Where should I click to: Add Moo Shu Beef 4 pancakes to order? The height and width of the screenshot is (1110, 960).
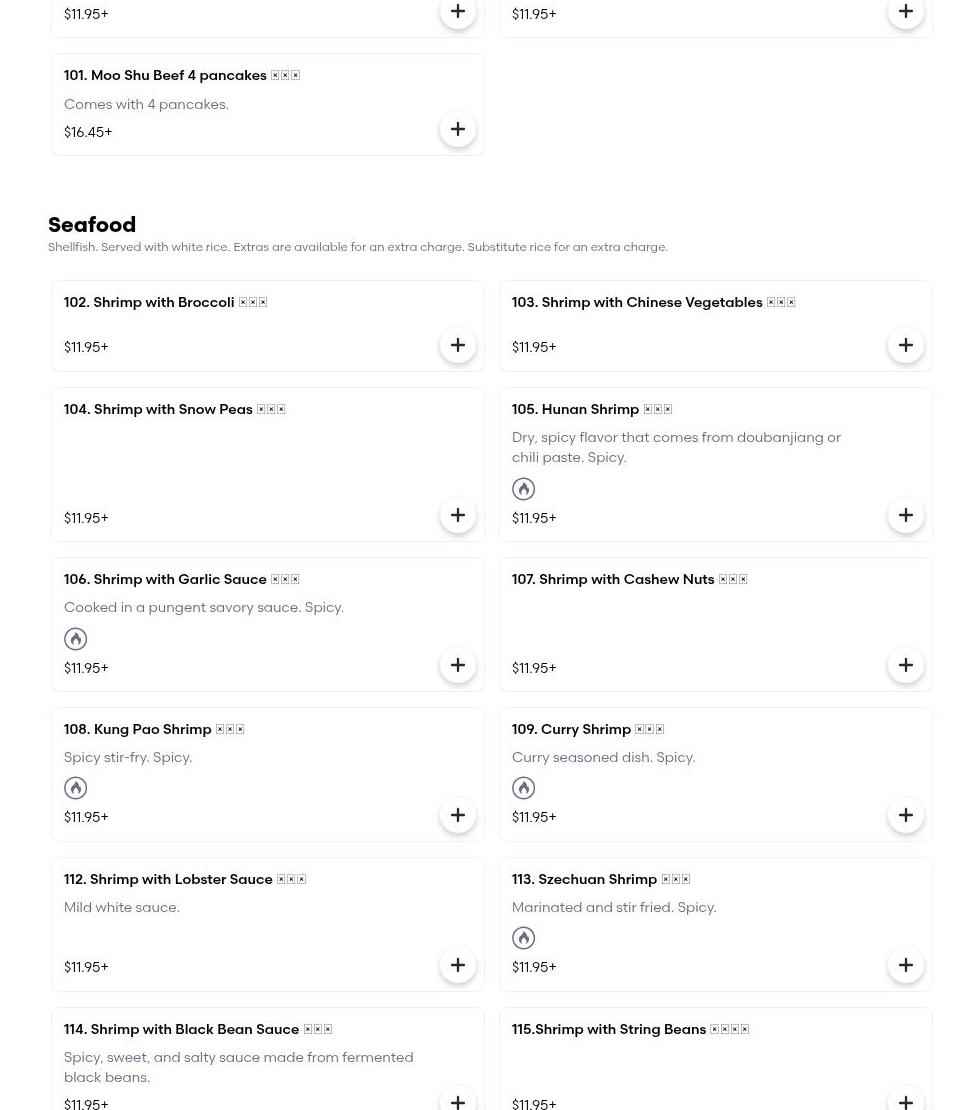pos(458,129)
